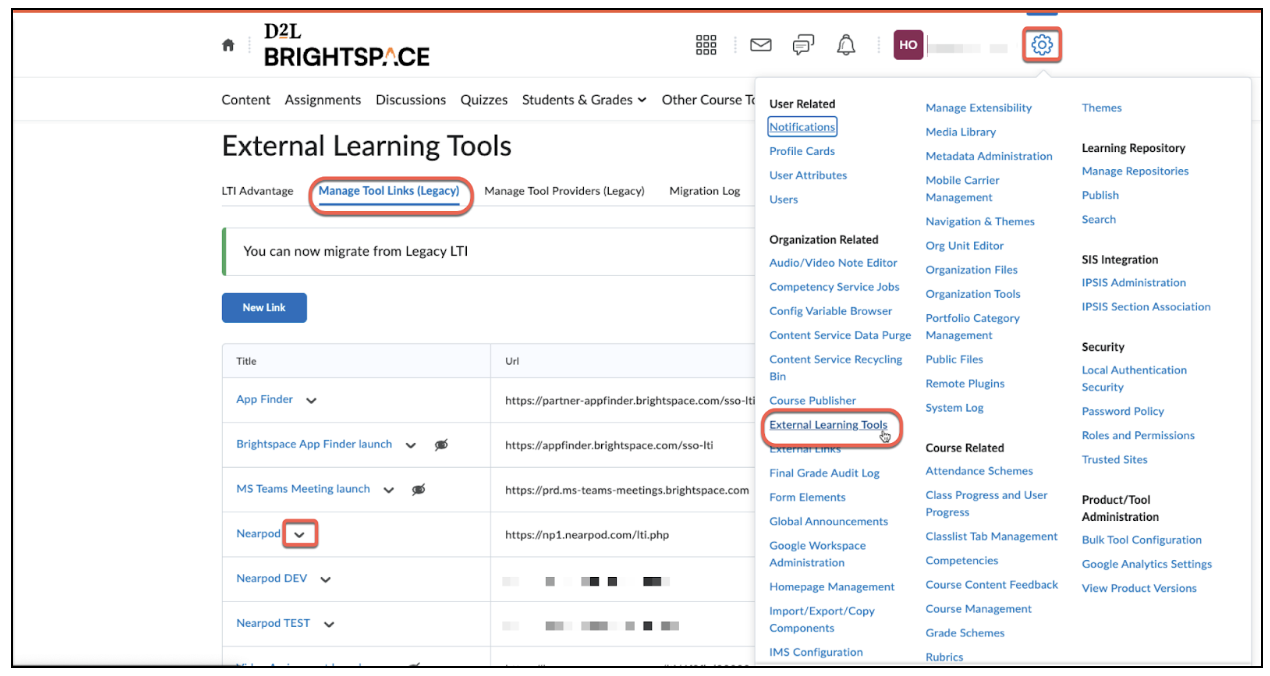Click hidden icon beside Brightspace App Finder launch

pos(442,445)
